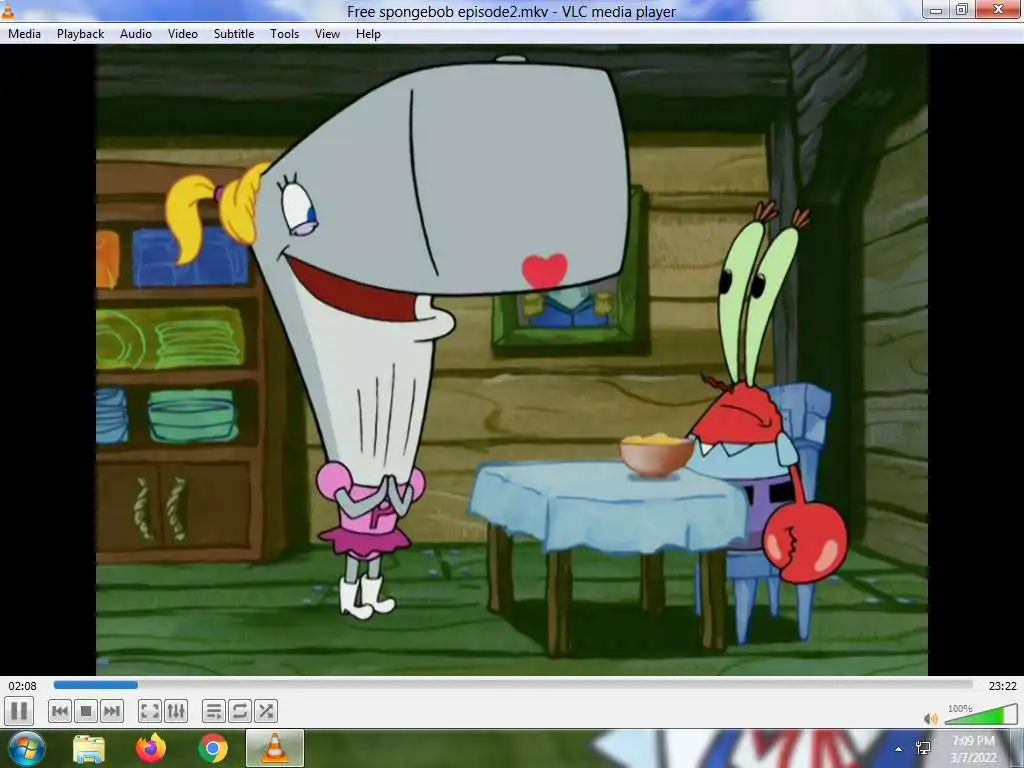Toggle remaining time at 23:22 label

point(1002,686)
